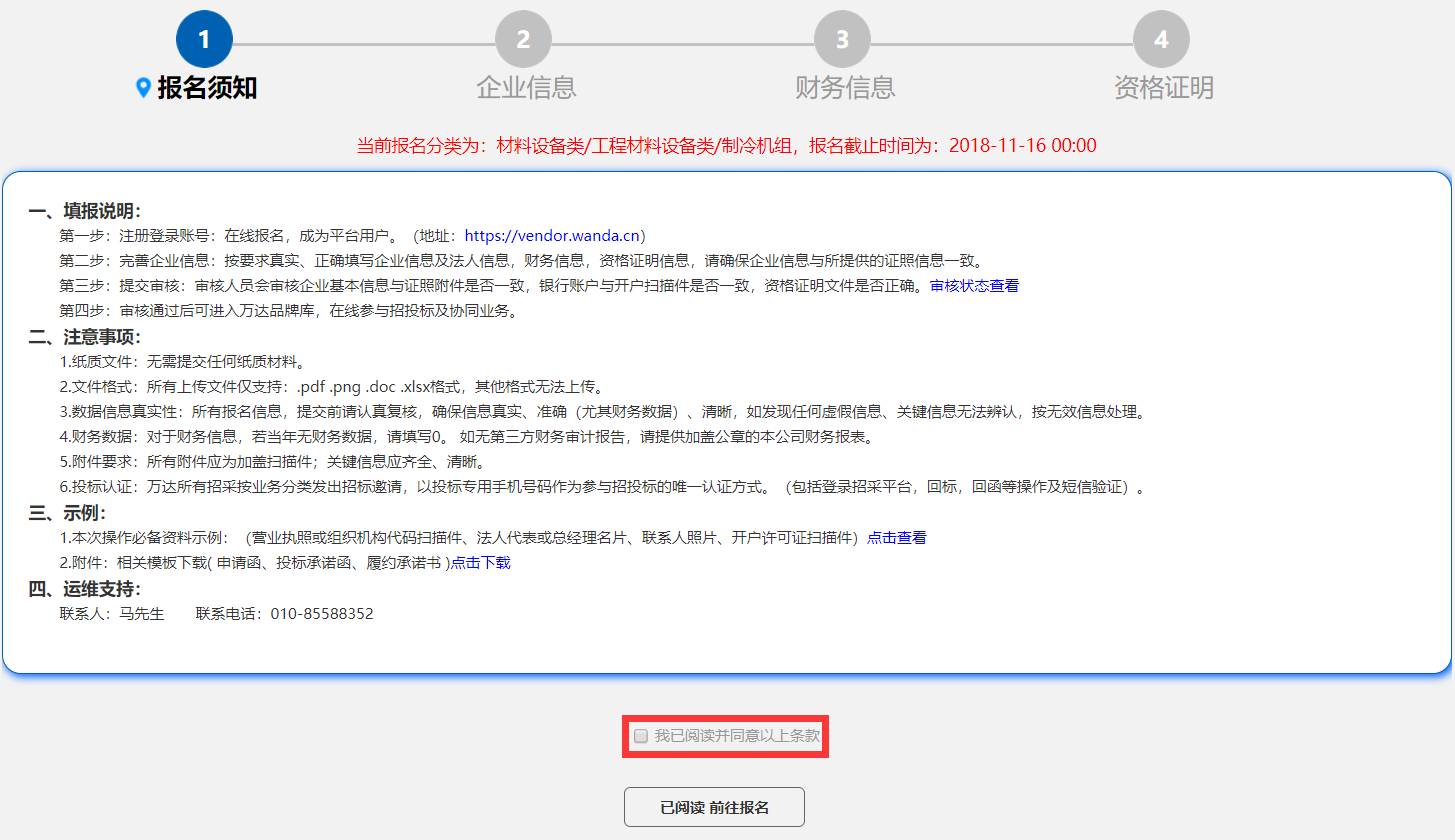Click the 二、注意事项 heading
This screenshot has width=1455, height=840.
(85, 337)
